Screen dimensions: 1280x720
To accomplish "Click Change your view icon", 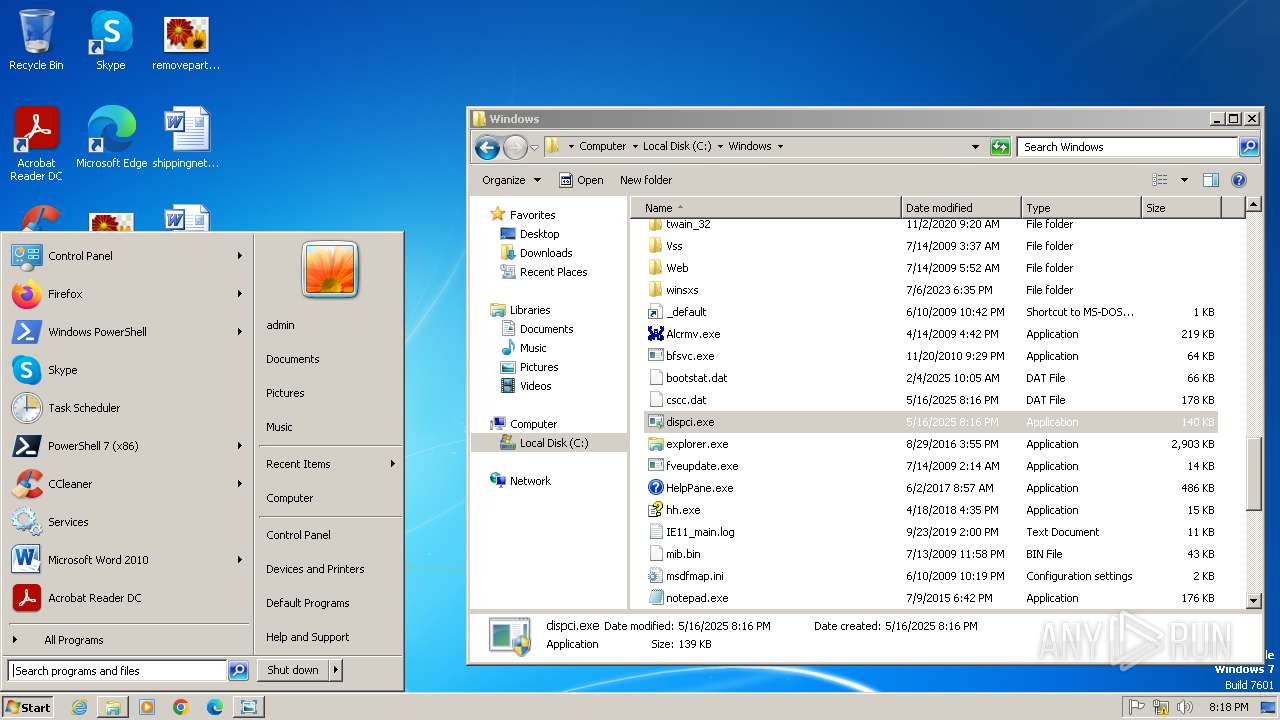I will tap(1160, 180).
